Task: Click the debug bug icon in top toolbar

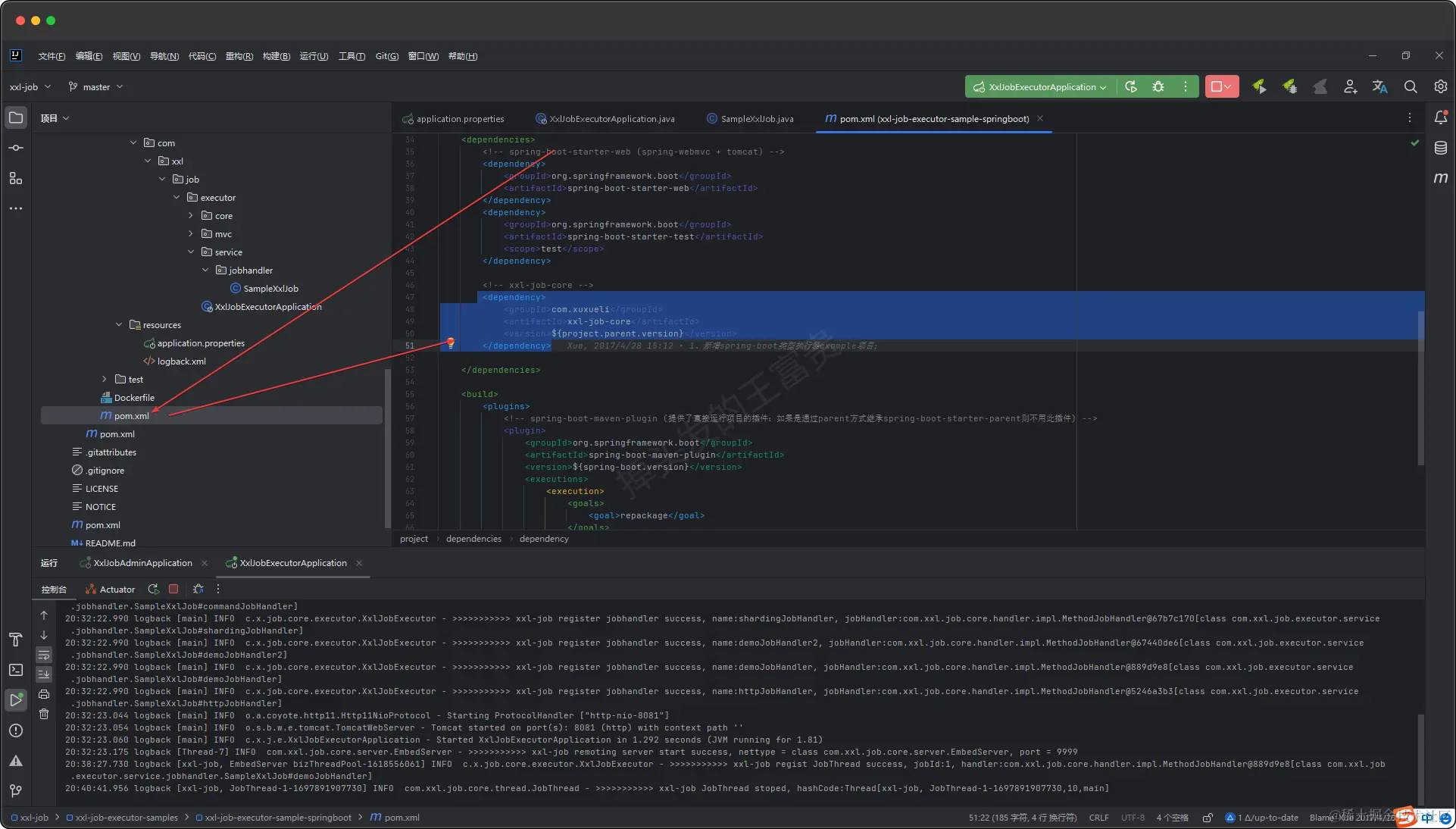Action: click(1158, 87)
